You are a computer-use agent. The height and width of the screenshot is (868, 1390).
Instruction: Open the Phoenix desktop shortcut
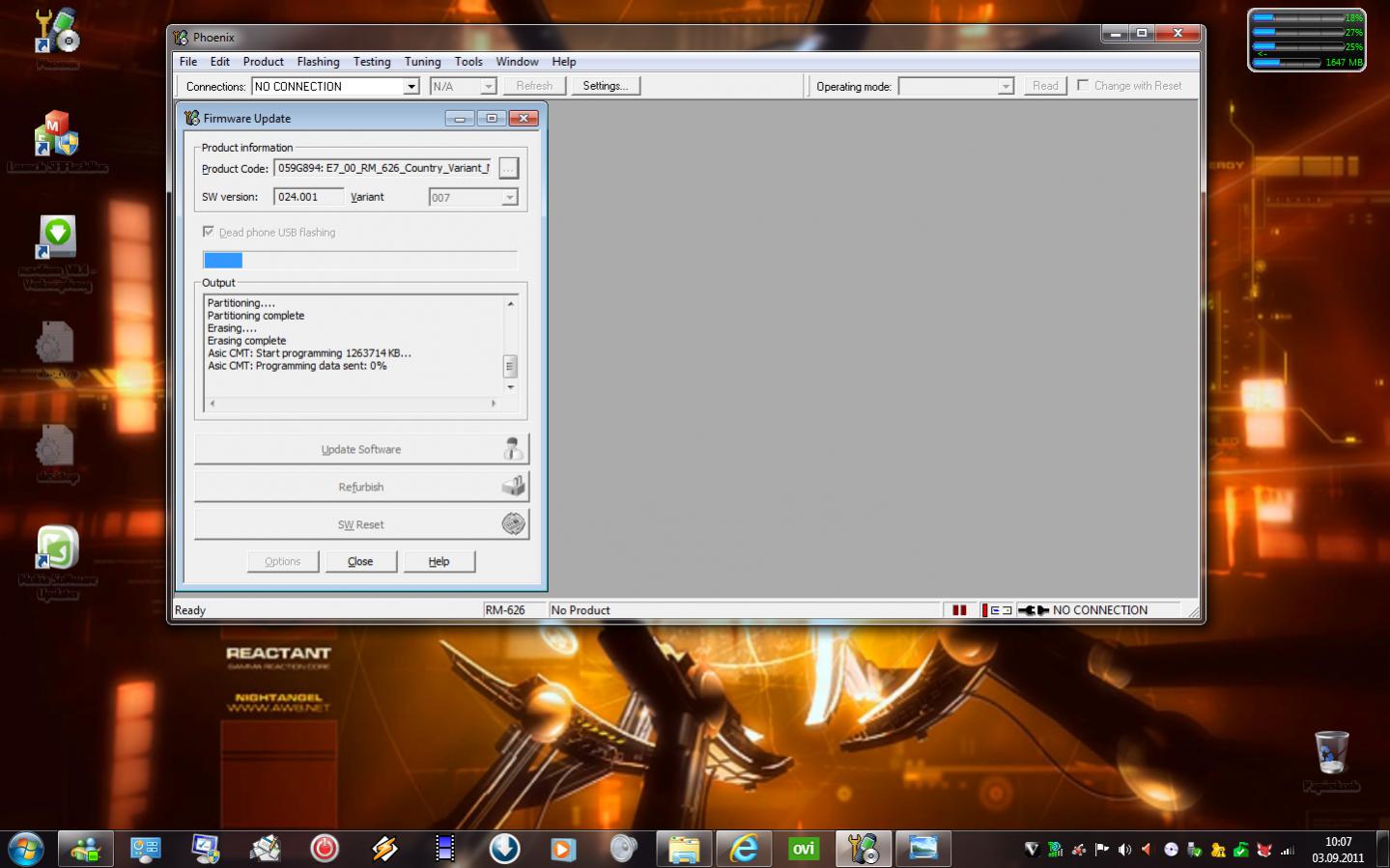point(57,39)
